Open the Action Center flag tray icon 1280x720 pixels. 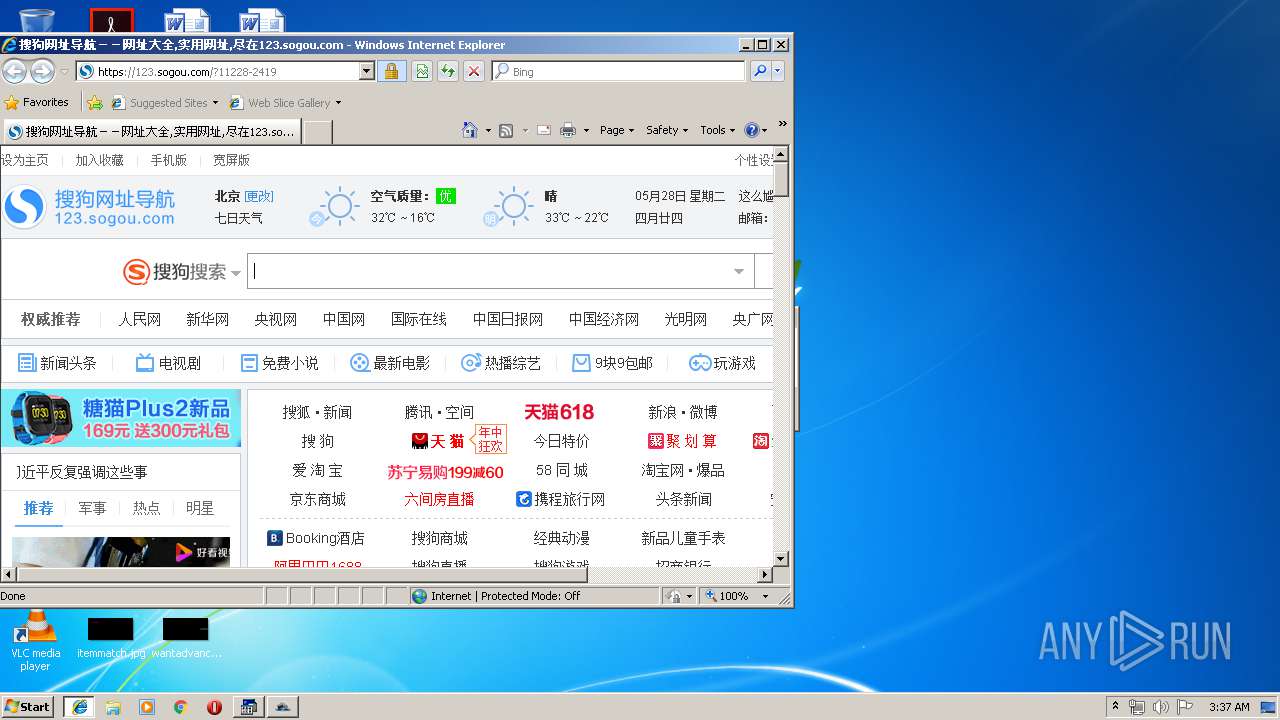1185,707
